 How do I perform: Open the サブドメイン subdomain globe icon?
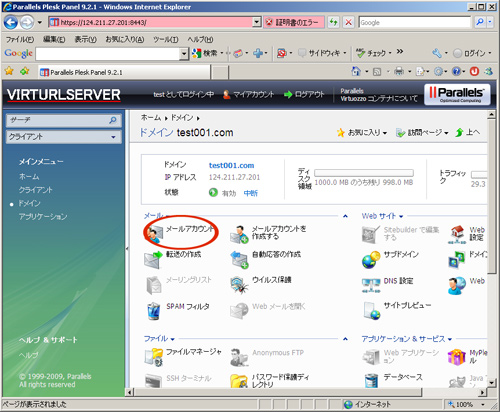click(x=371, y=260)
